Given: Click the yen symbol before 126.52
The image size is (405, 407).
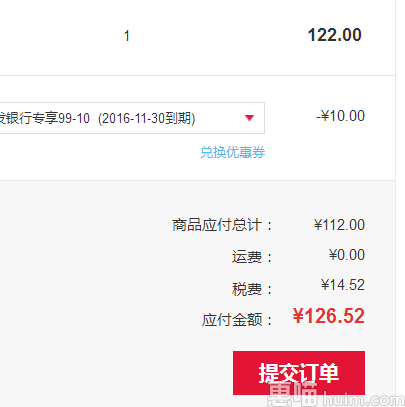Looking at the screenshot, I should coord(298,316).
